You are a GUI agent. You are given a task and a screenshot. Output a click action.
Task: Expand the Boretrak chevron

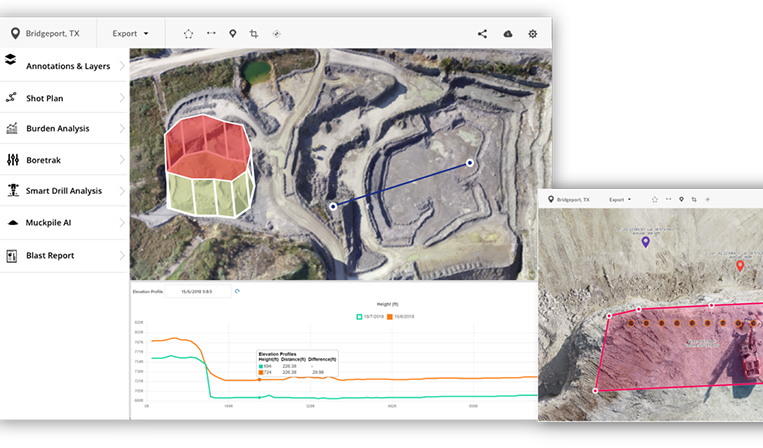[x=122, y=160]
